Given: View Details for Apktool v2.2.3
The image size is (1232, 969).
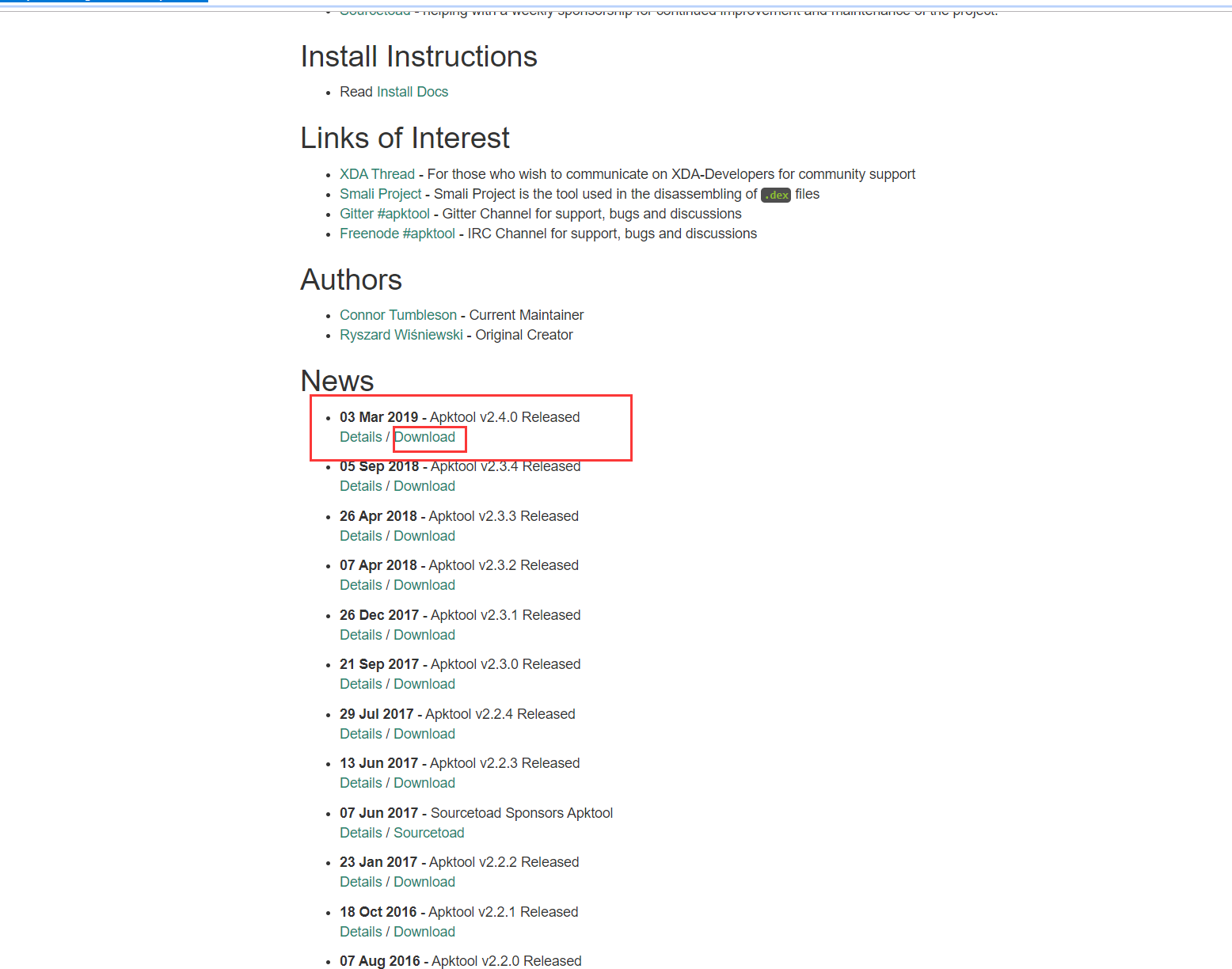Looking at the screenshot, I should pyautogui.click(x=361, y=783).
